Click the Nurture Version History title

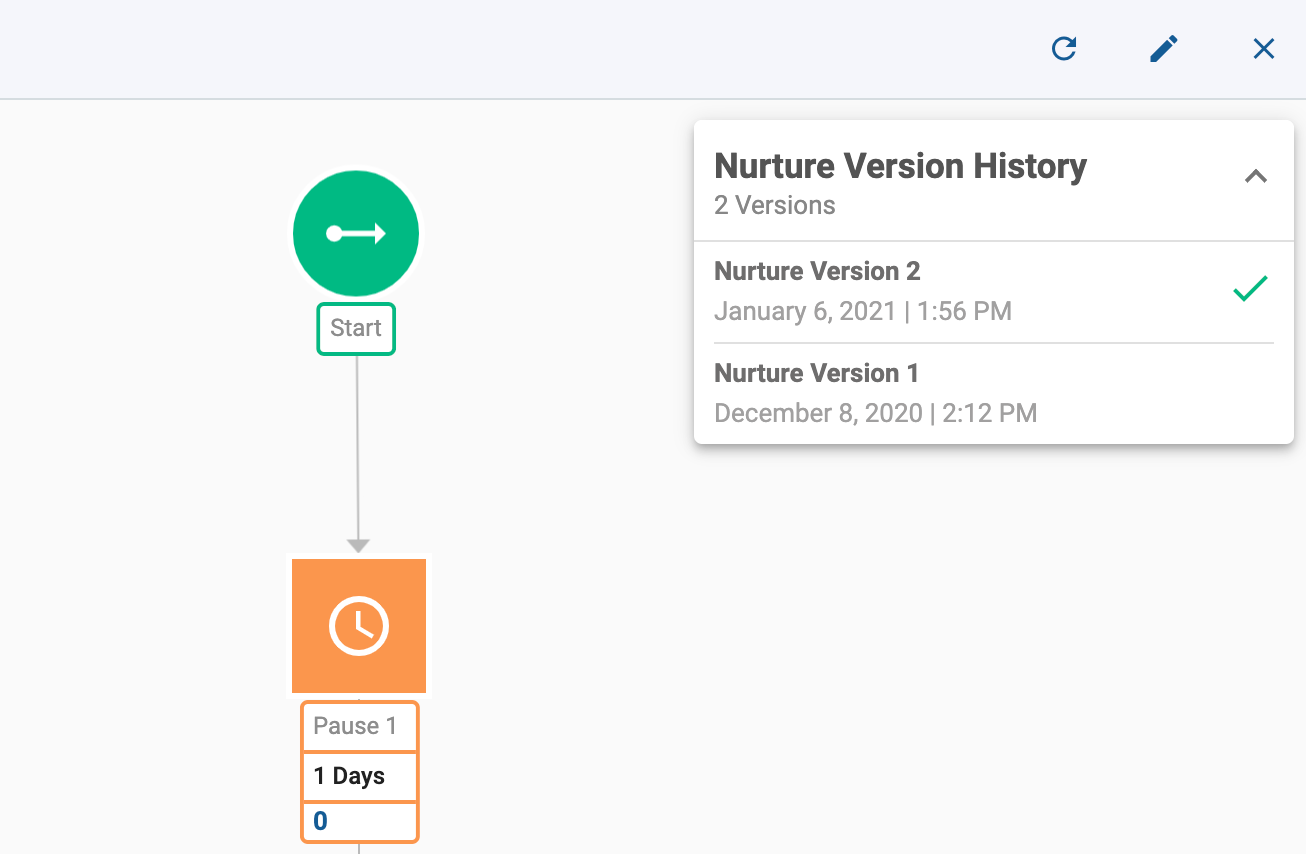coord(900,166)
